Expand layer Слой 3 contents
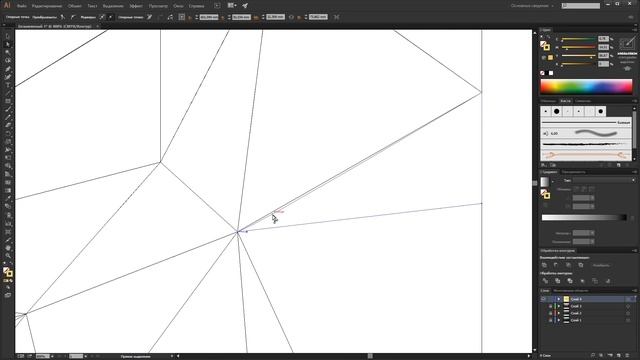Image resolution: width=640 pixels, height=360 pixels. click(x=559, y=306)
